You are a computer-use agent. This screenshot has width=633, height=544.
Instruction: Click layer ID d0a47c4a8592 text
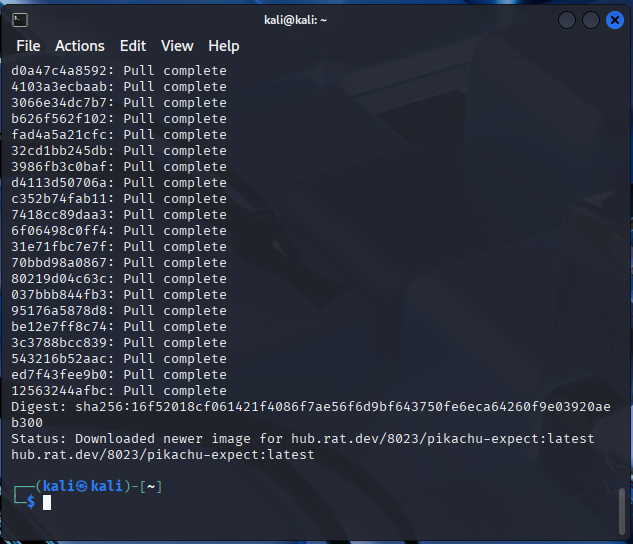62,71
